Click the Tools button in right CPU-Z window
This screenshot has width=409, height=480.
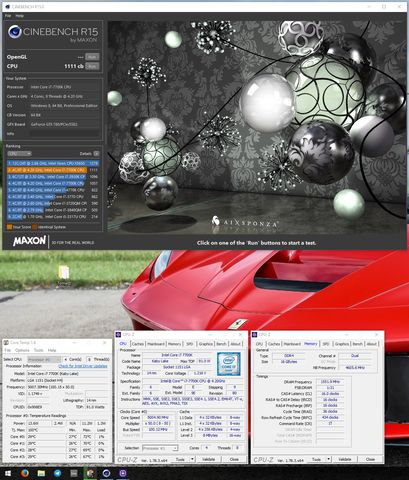(x=316, y=459)
